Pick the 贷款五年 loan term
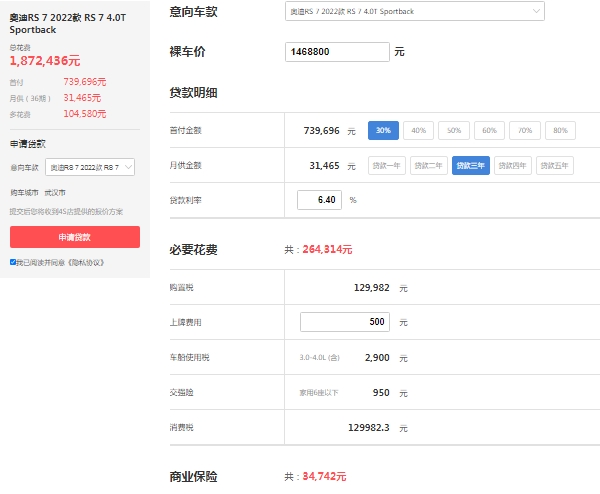 [555, 166]
